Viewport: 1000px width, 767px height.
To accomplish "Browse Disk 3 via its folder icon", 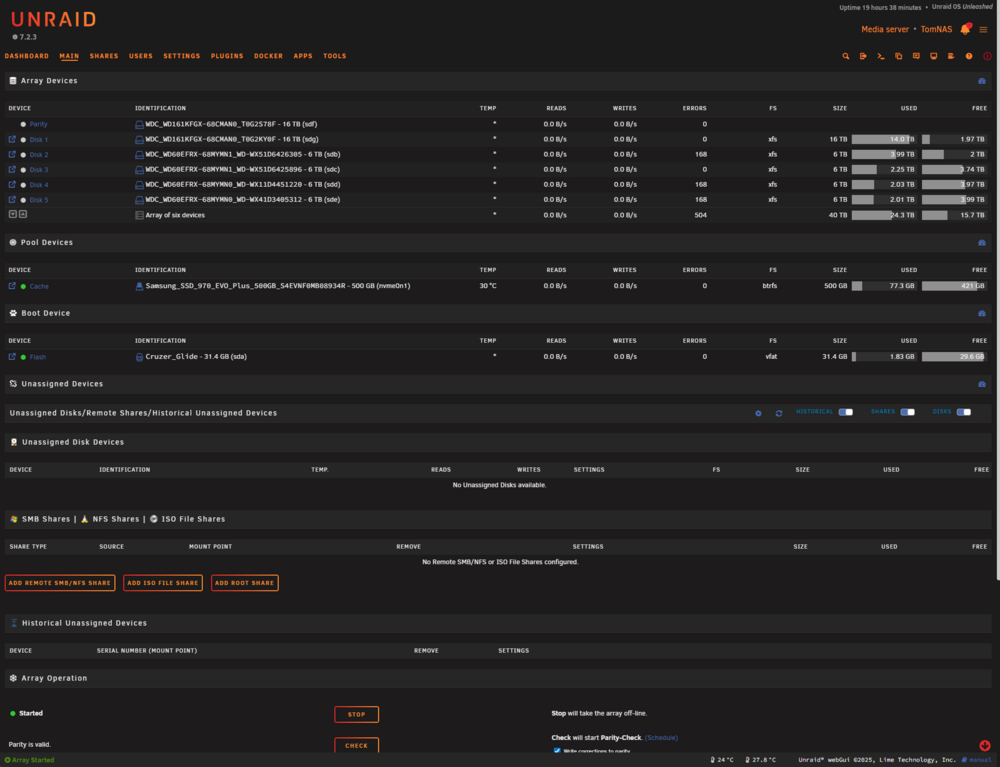I will click(x=12, y=170).
